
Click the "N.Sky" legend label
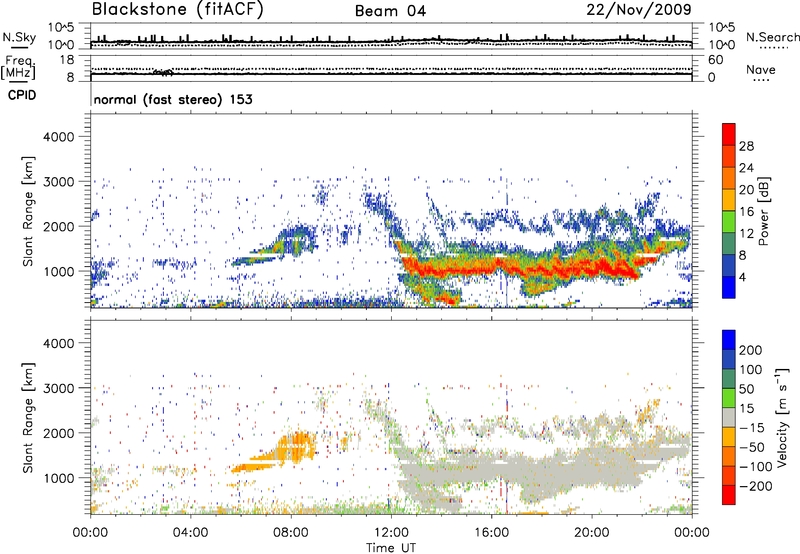[x=19, y=37]
